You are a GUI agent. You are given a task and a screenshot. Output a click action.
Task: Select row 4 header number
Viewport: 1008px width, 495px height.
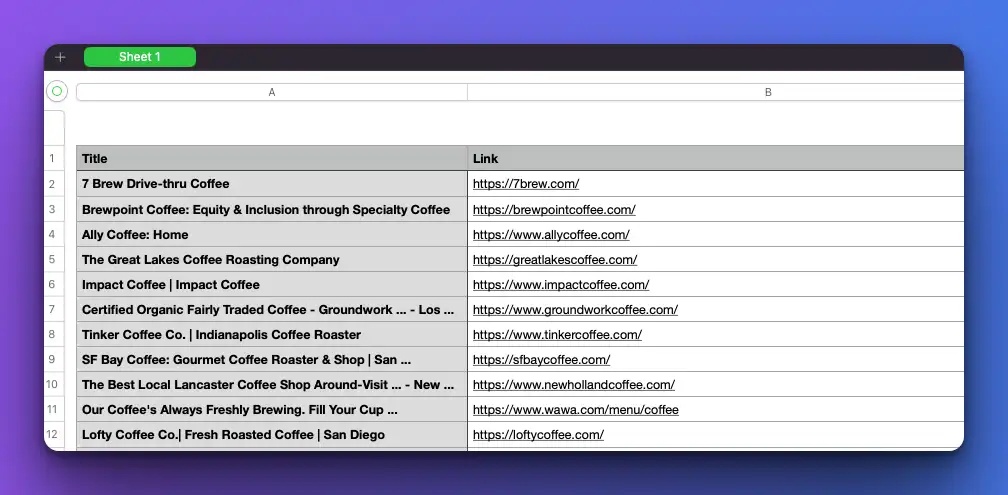(x=52, y=234)
